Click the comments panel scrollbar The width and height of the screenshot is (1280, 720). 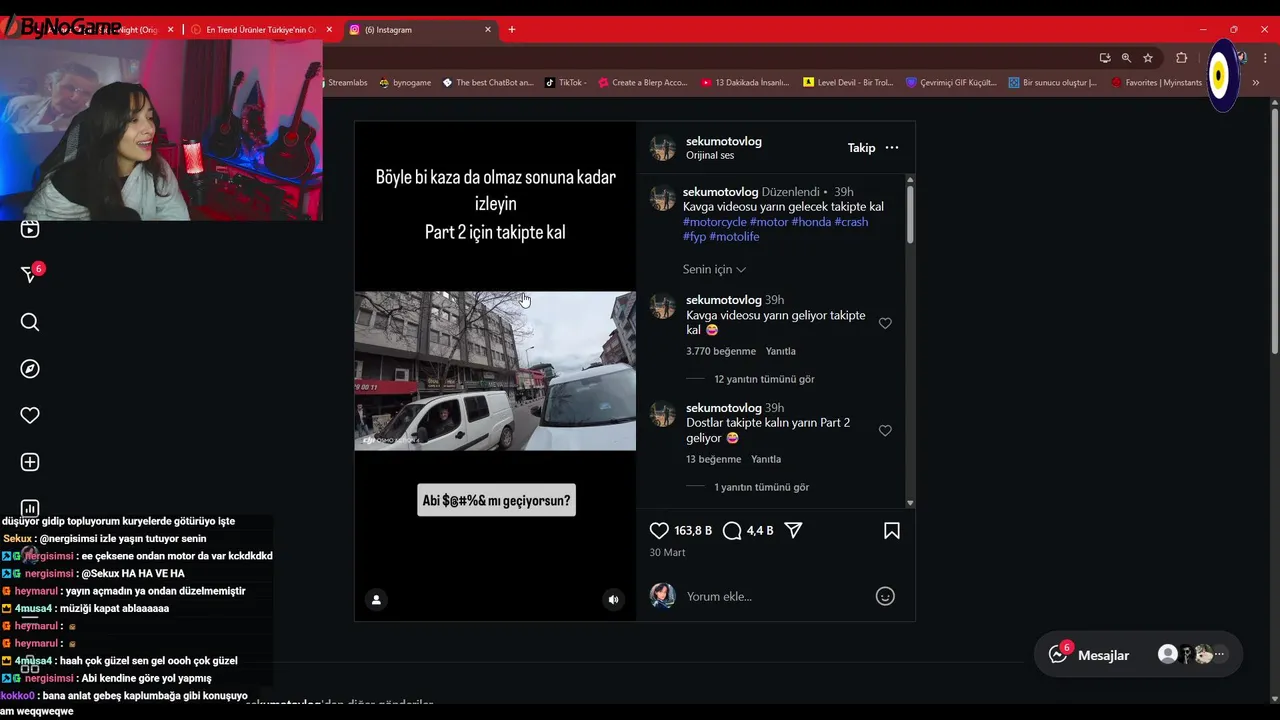(x=910, y=215)
